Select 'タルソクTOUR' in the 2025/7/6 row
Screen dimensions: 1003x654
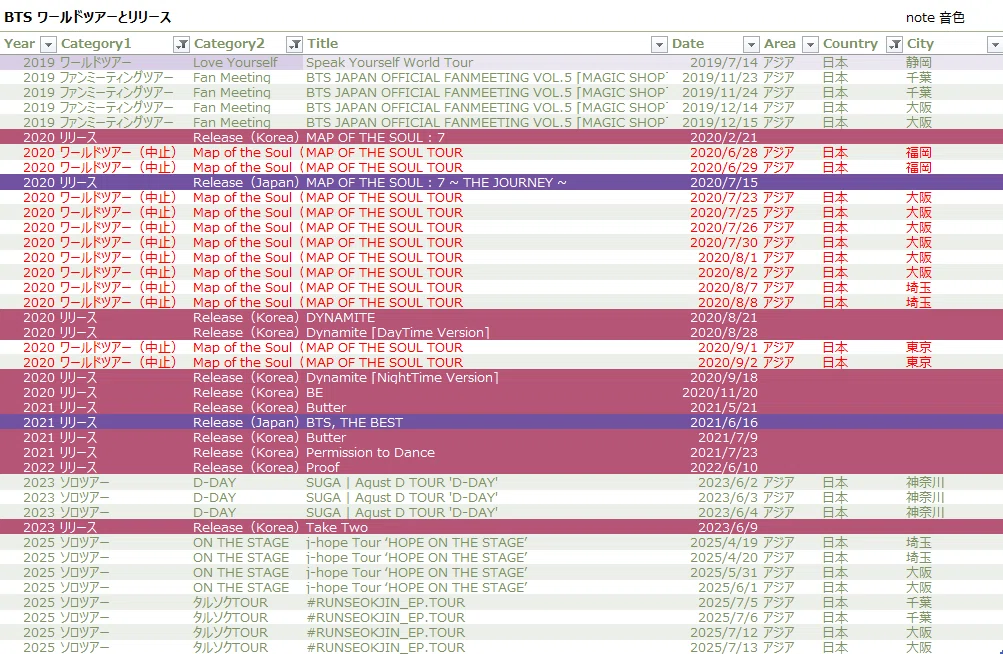point(230,618)
